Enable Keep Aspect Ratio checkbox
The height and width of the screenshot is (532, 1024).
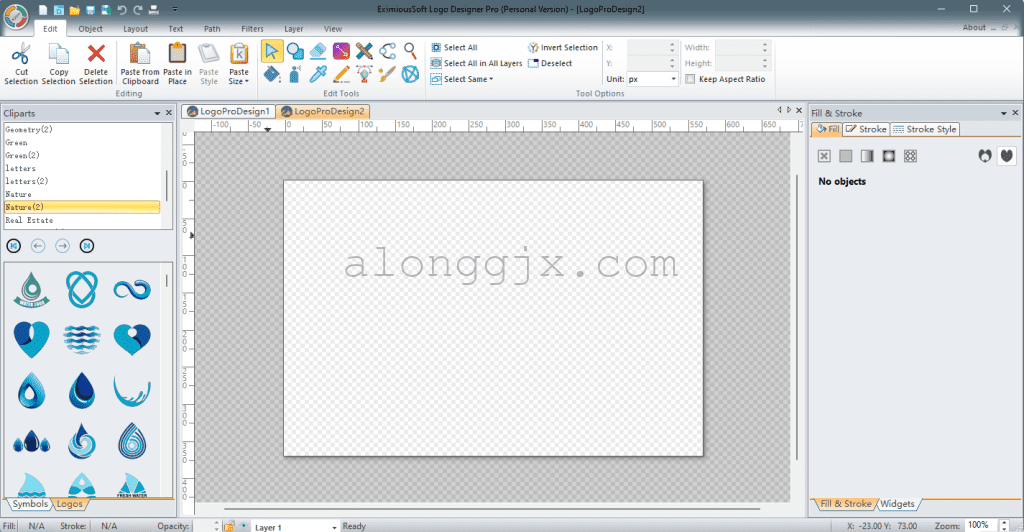[691, 79]
